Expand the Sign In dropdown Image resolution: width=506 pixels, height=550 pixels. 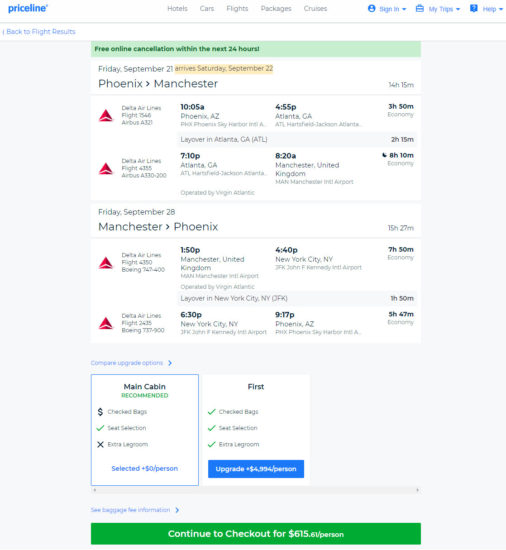tap(392, 9)
